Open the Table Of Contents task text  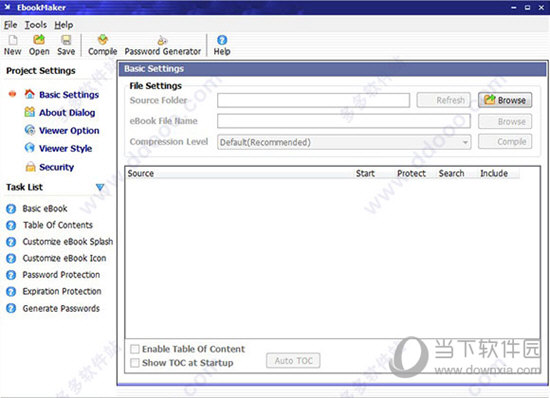point(58,225)
